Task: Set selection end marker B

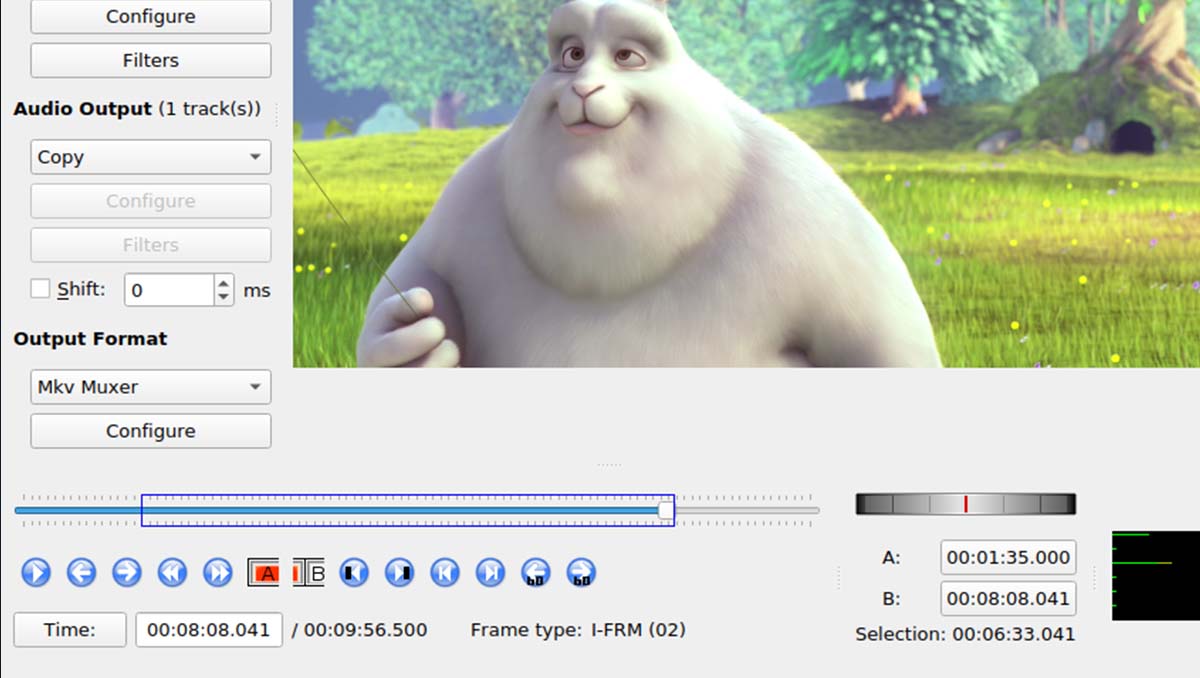Action: click(x=309, y=573)
